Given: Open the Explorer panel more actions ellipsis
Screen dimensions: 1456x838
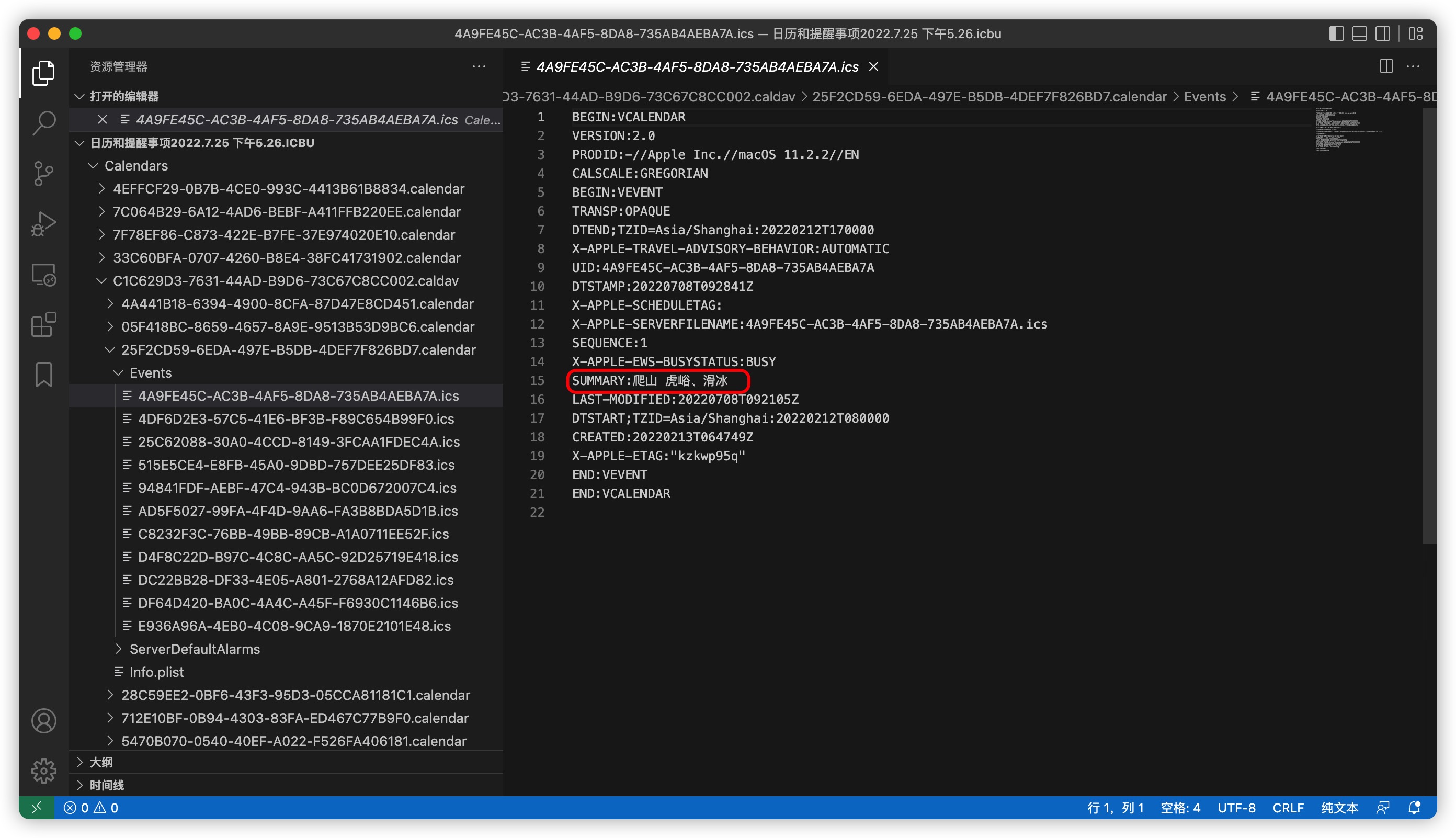Looking at the screenshot, I should 479,66.
